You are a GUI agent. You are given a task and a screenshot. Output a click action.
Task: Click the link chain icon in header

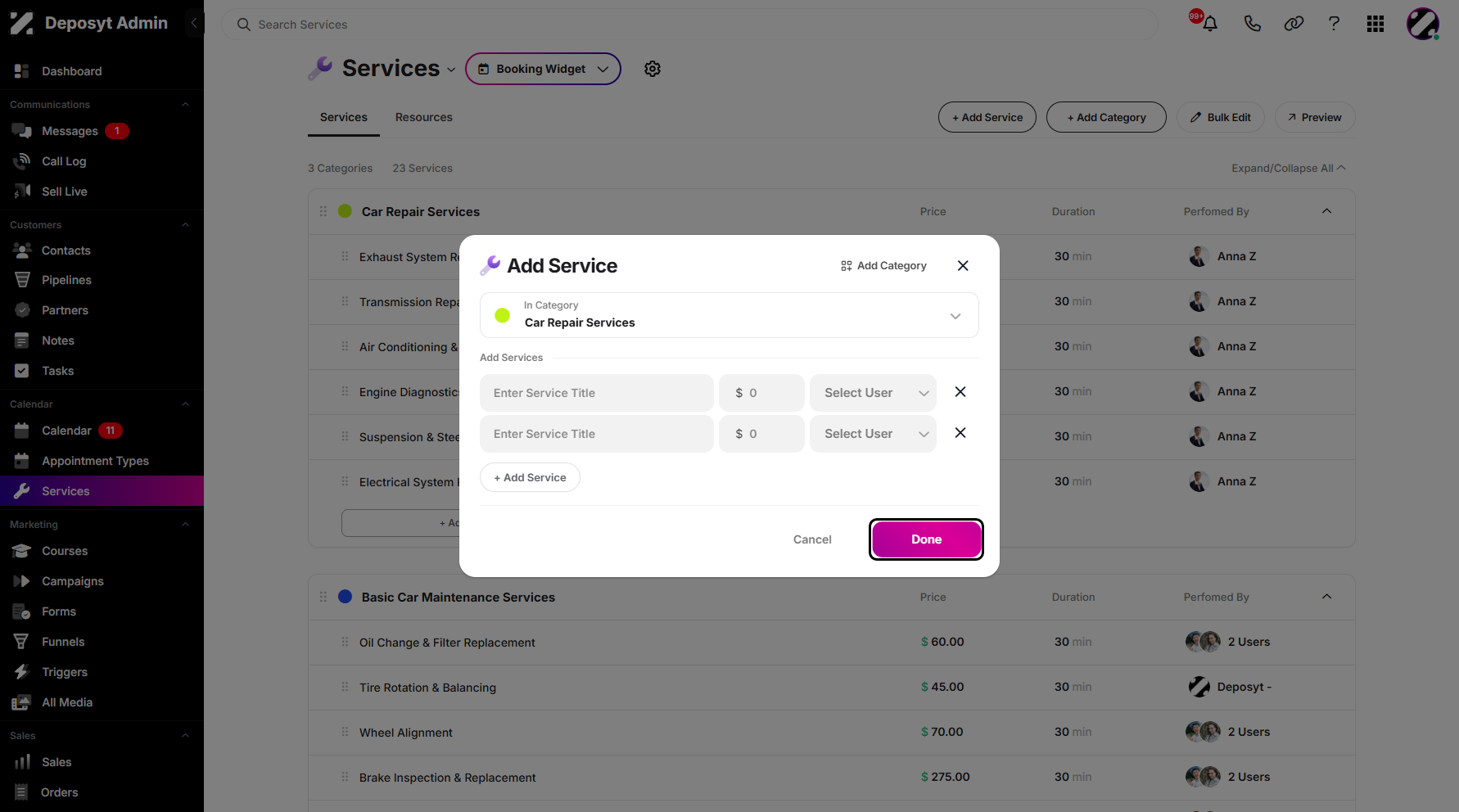(1294, 24)
